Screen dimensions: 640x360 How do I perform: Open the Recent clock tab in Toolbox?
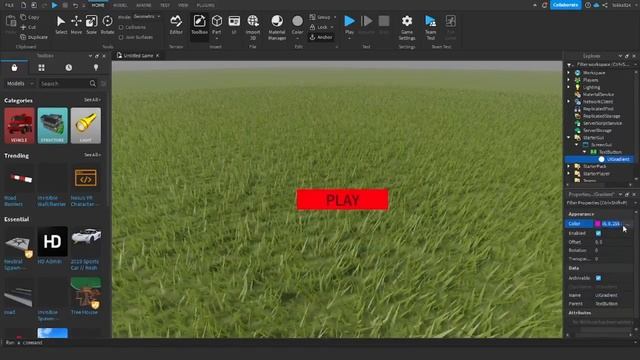tap(69, 68)
